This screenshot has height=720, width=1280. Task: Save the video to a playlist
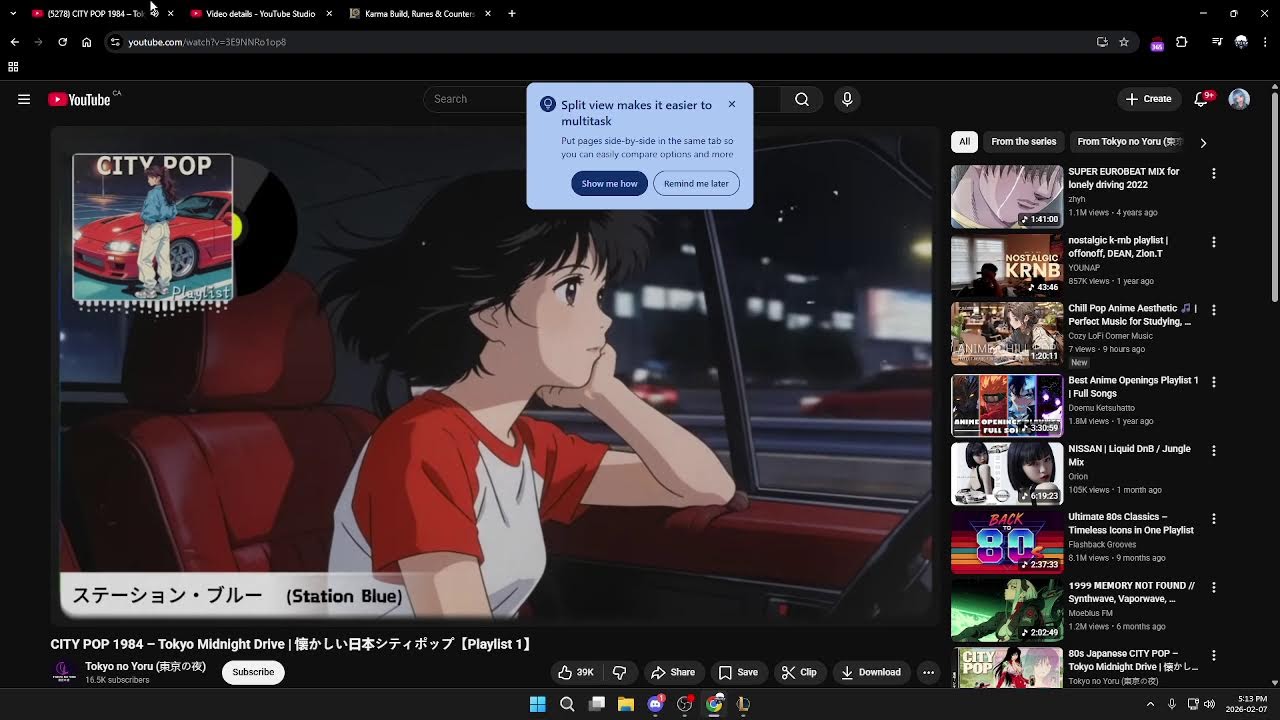tap(738, 672)
